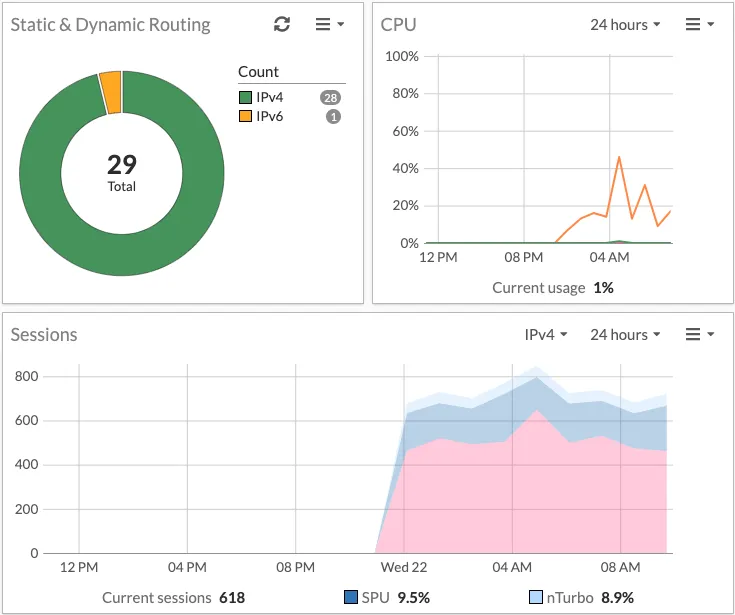Select the IPv4 count badge 28

tap(330, 98)
